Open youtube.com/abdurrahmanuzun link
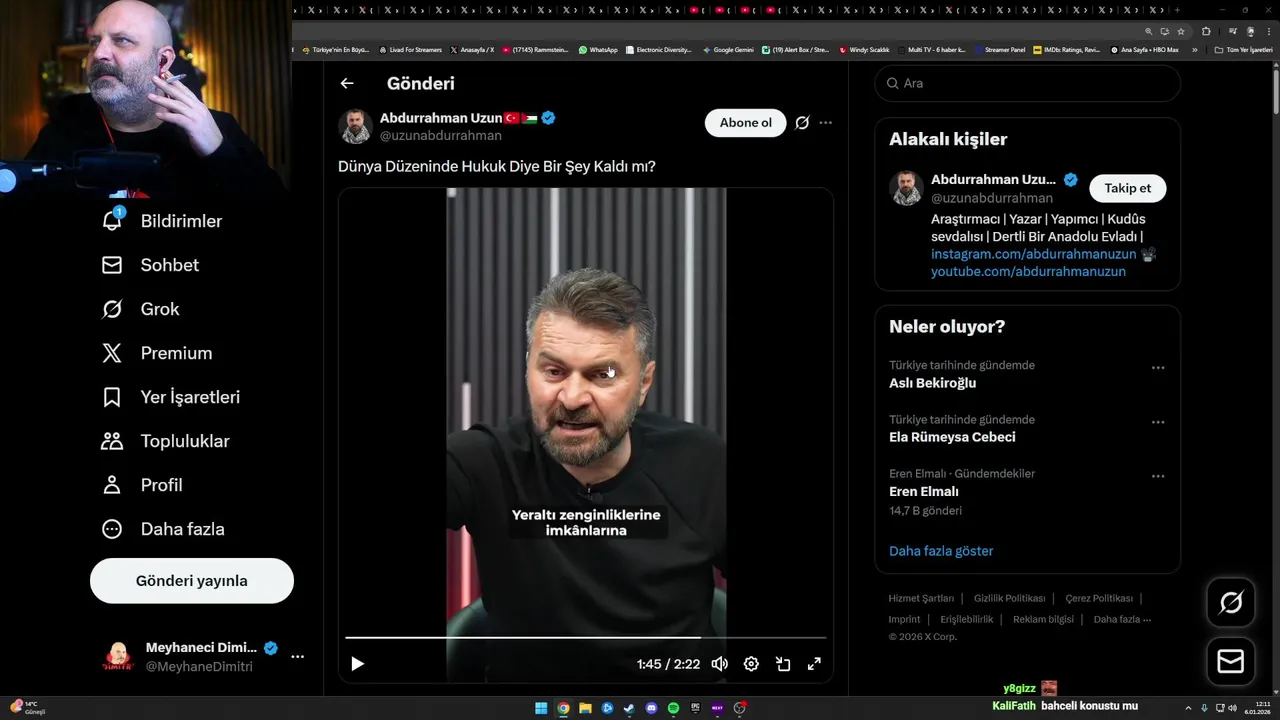The width and height of the screenshot is (1280, 720). pos(1028,272)
